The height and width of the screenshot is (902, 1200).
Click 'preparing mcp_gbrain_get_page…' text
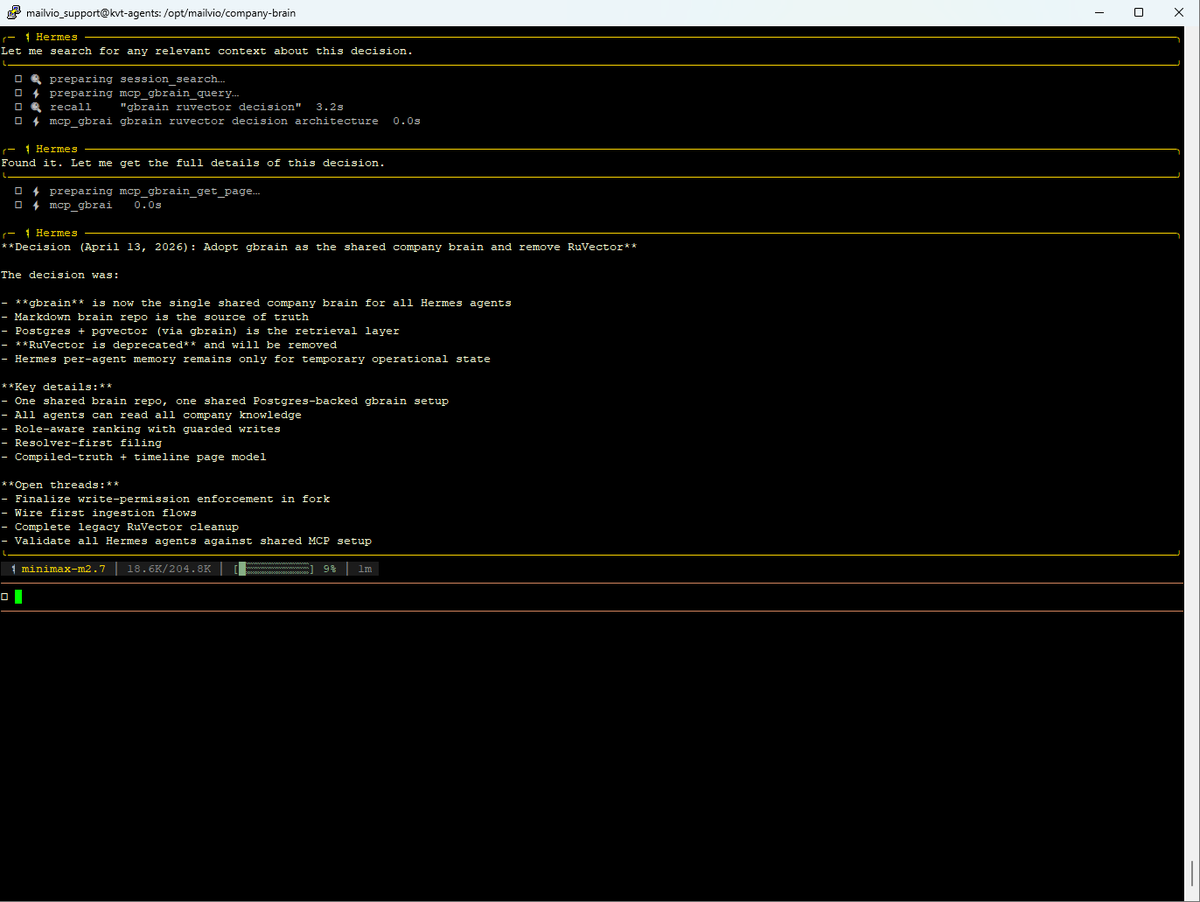coord(155,191)
